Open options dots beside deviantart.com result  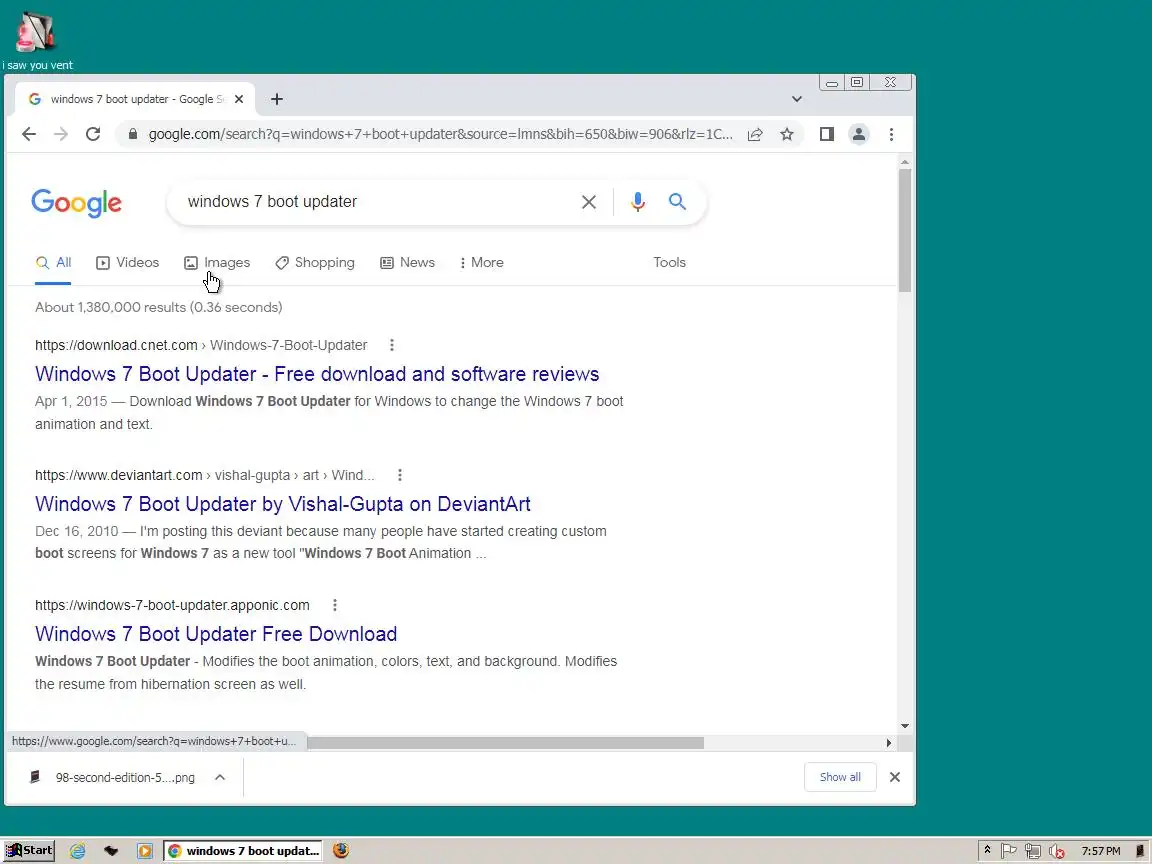400,475
